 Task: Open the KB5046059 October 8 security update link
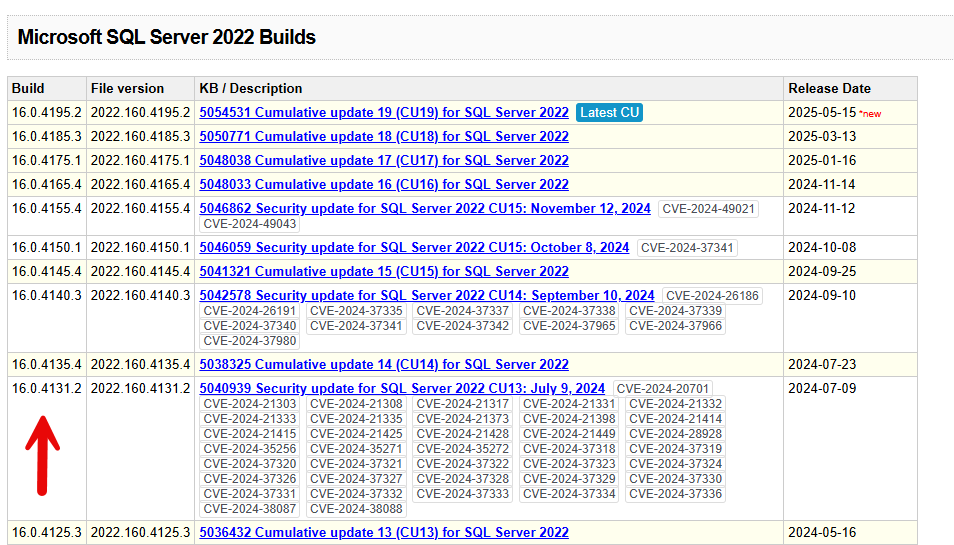click(x=414, y=247)
